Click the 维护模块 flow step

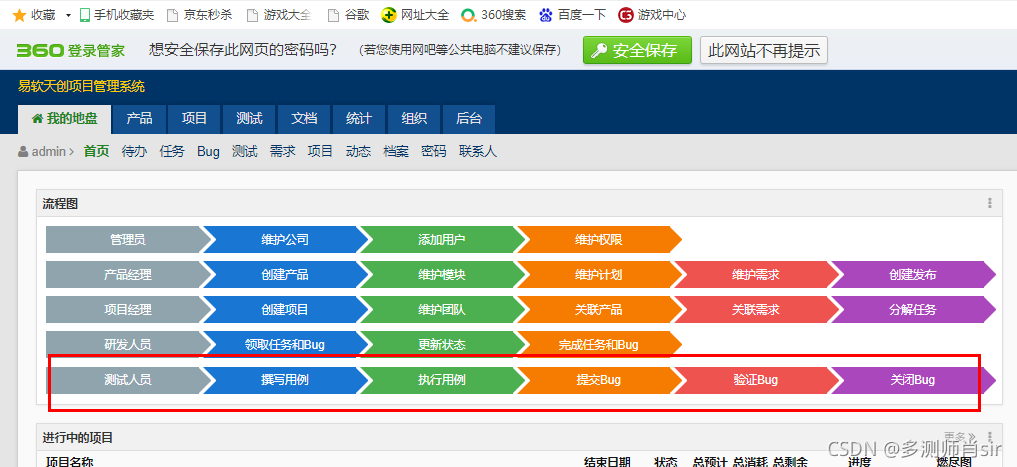(442, 274)
